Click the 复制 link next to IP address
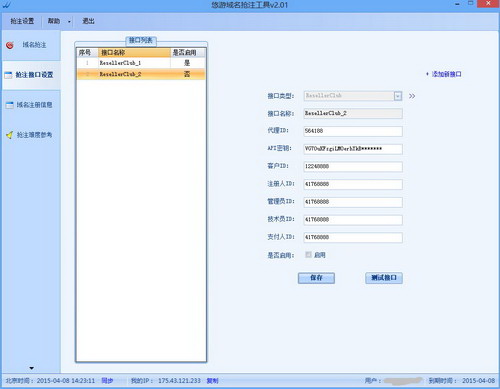500x389 pixels. pos(212,380)
